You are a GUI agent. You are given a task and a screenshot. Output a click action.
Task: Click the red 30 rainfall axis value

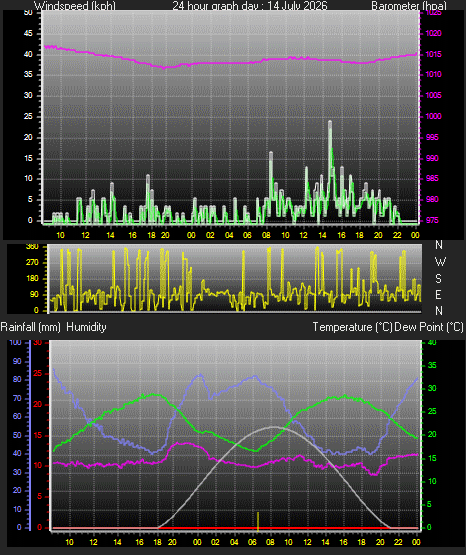[x=38, y=342]
